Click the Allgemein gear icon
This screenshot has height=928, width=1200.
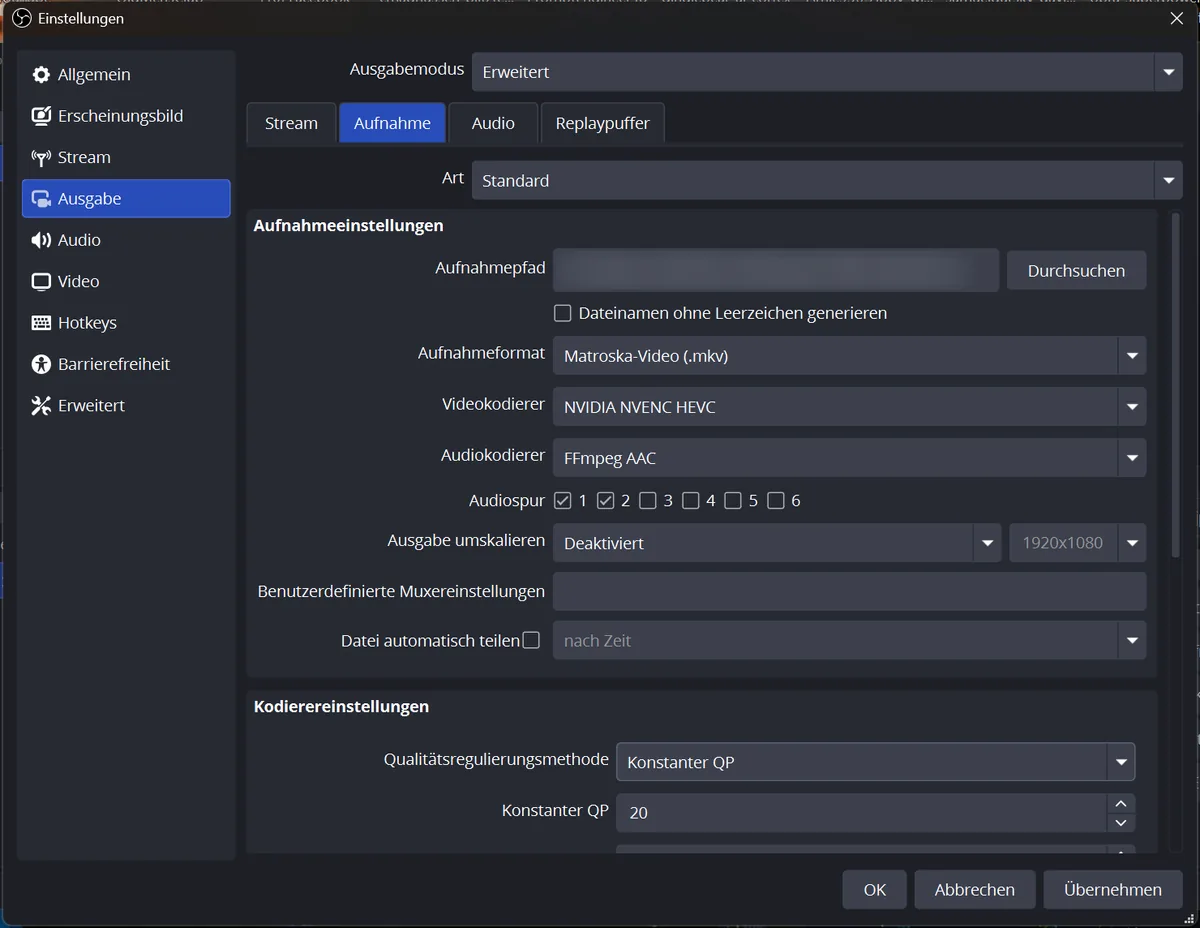(x=41, y=75)
